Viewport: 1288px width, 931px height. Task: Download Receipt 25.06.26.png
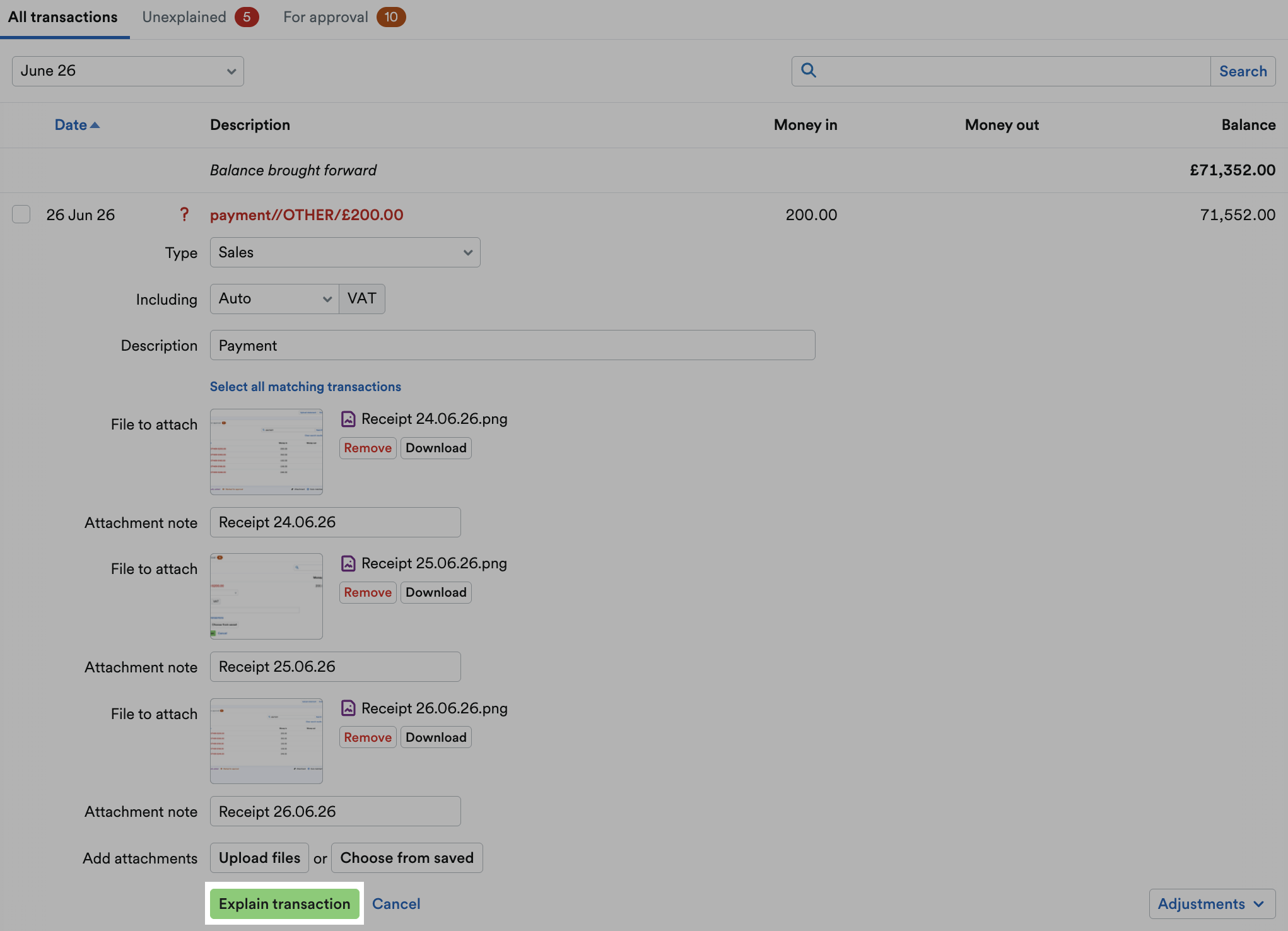coord(436,592)
